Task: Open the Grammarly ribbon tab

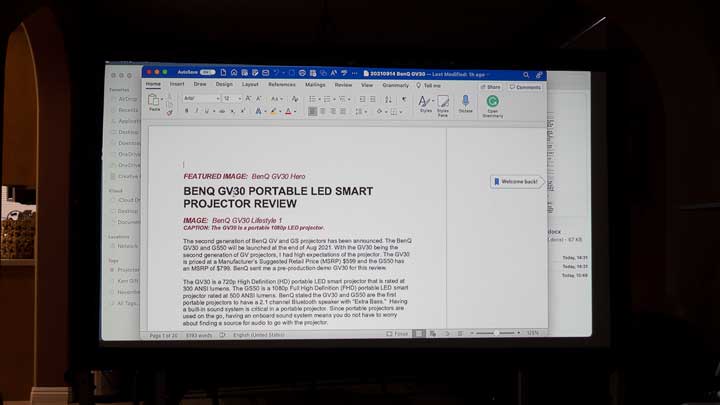Action: (395, 85)
